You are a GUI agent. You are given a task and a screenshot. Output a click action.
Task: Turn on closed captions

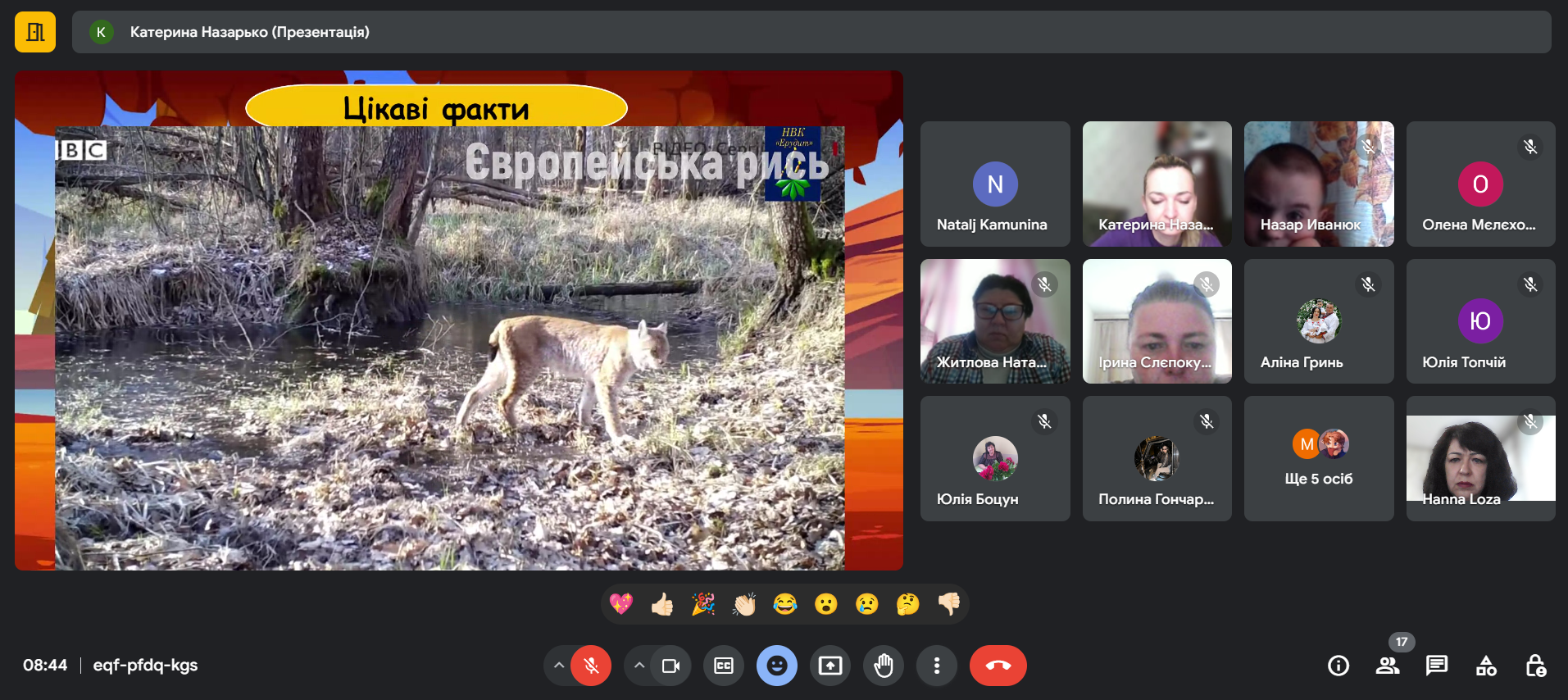pyautogui.click(x=724, y=666)
